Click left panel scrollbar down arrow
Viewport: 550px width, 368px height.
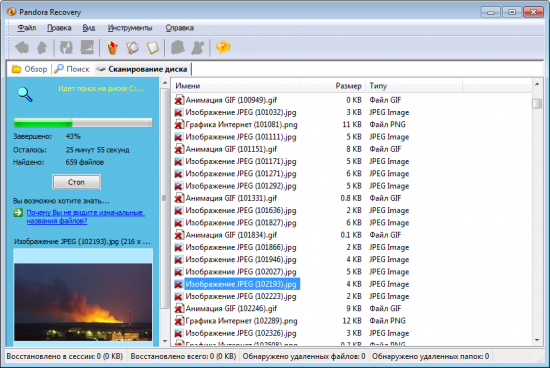pyautogui.click(x=165, y=341)
